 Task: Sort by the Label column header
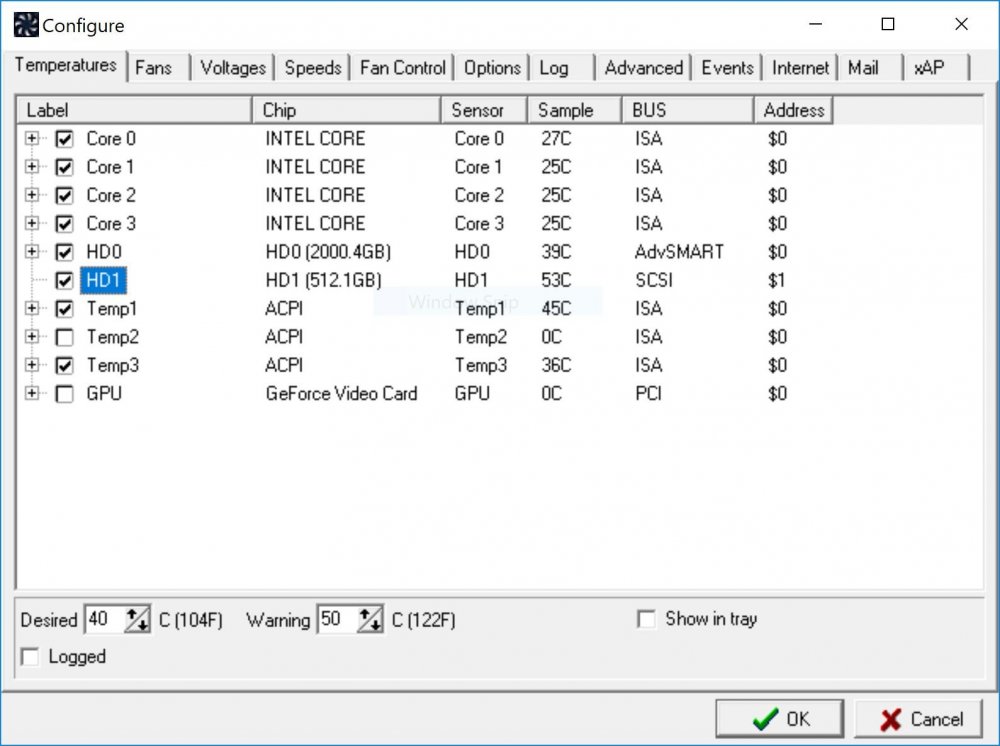[x=135, y=110]
